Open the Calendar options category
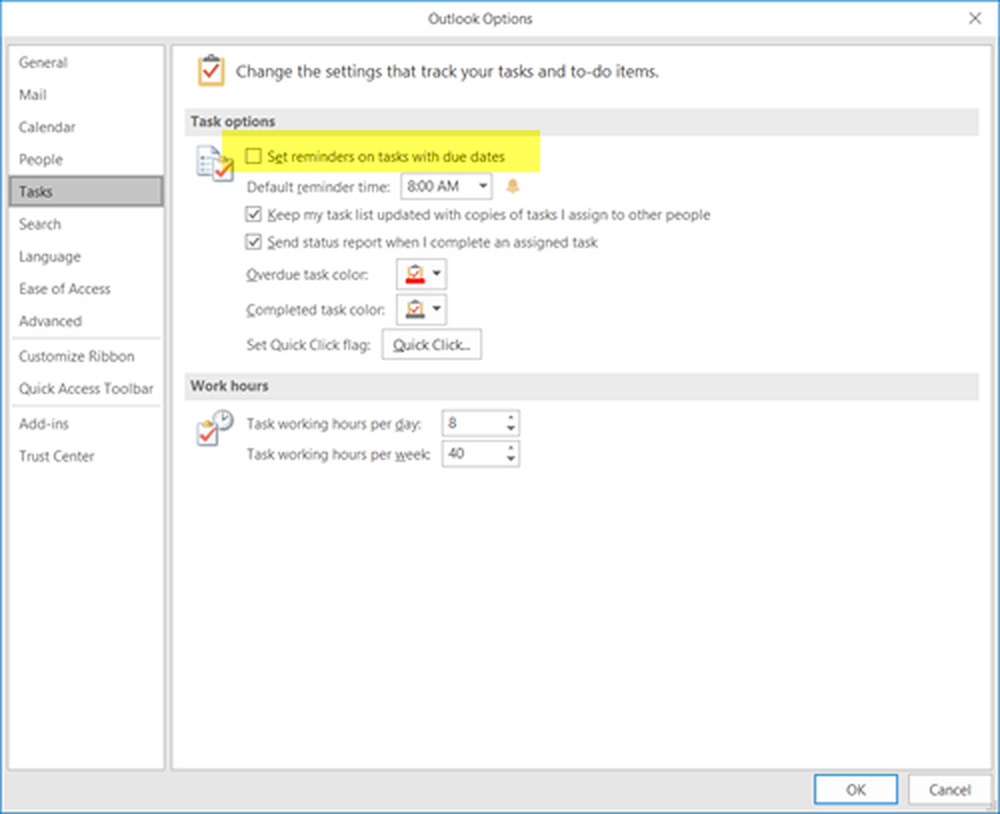The width and height of the screenshot is (1000, 814). 47,127
